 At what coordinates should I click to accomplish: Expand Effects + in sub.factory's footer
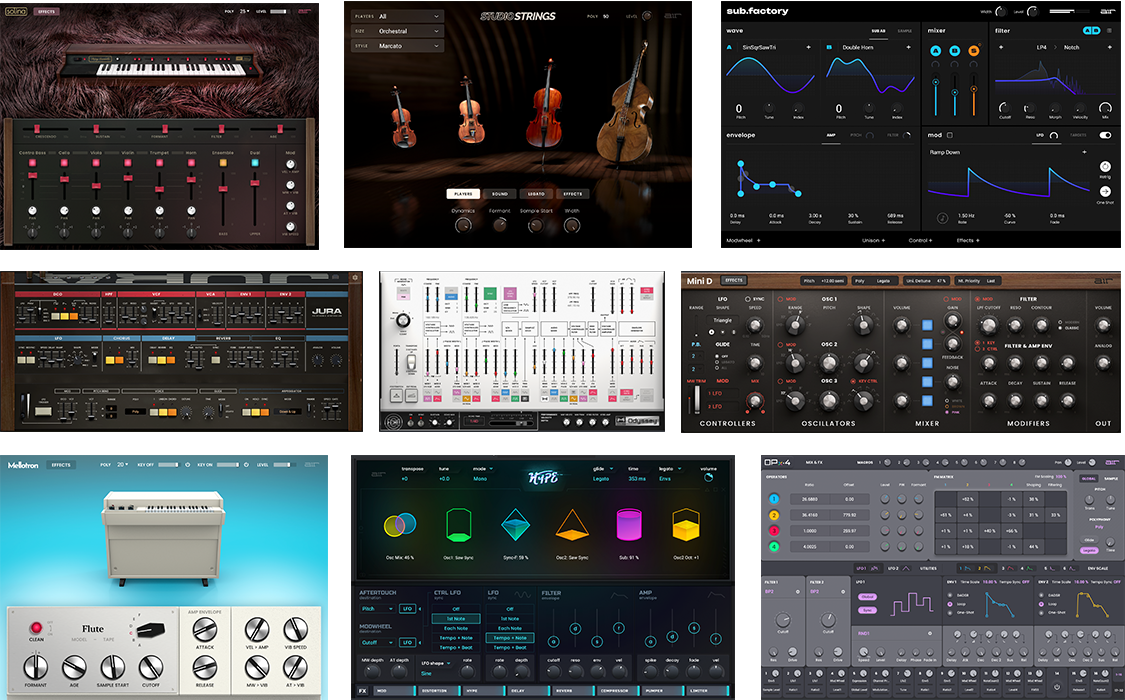pyautogui.click(x=967, y=240)
